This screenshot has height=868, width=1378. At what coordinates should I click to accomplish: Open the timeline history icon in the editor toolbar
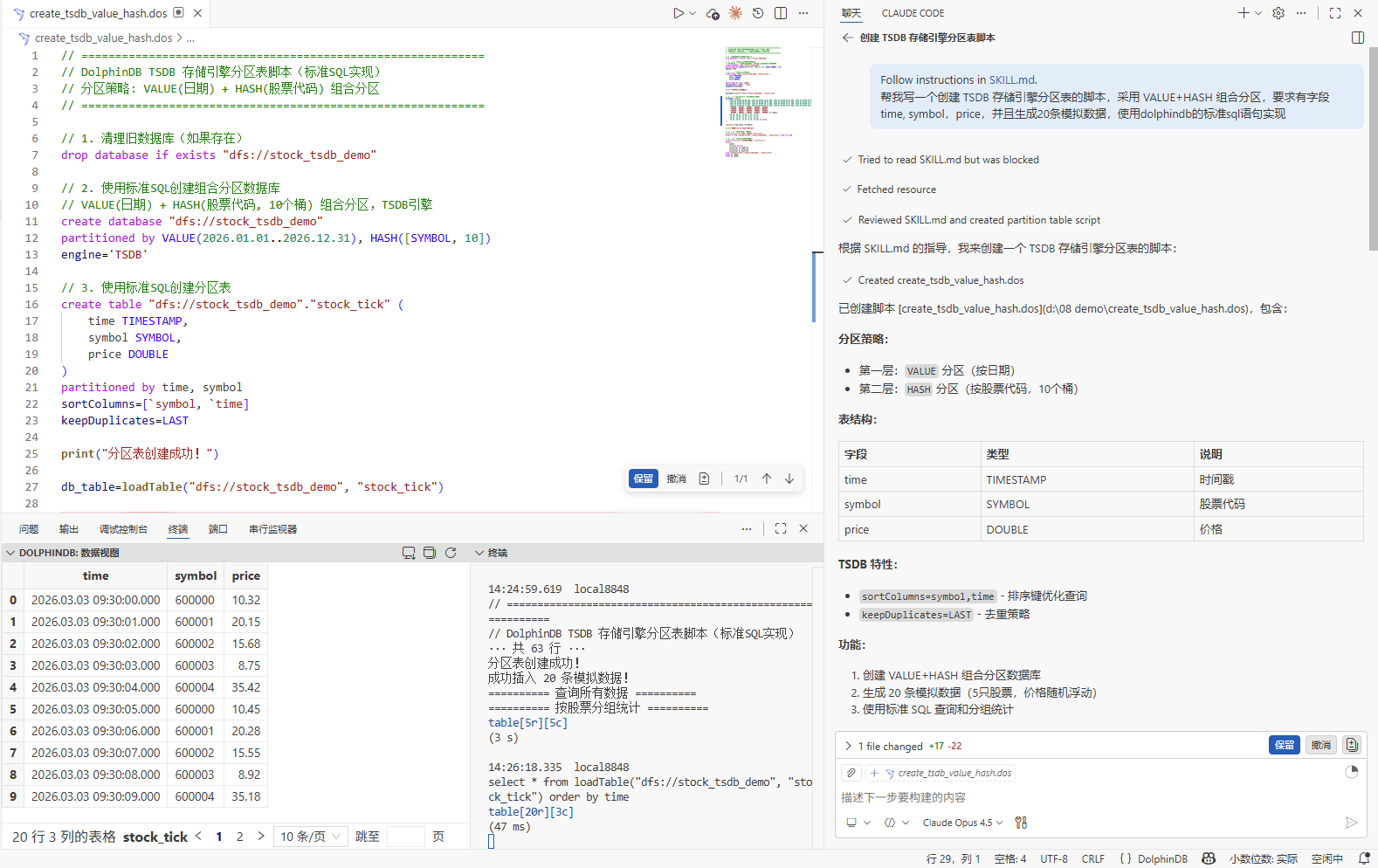[758, 13]
